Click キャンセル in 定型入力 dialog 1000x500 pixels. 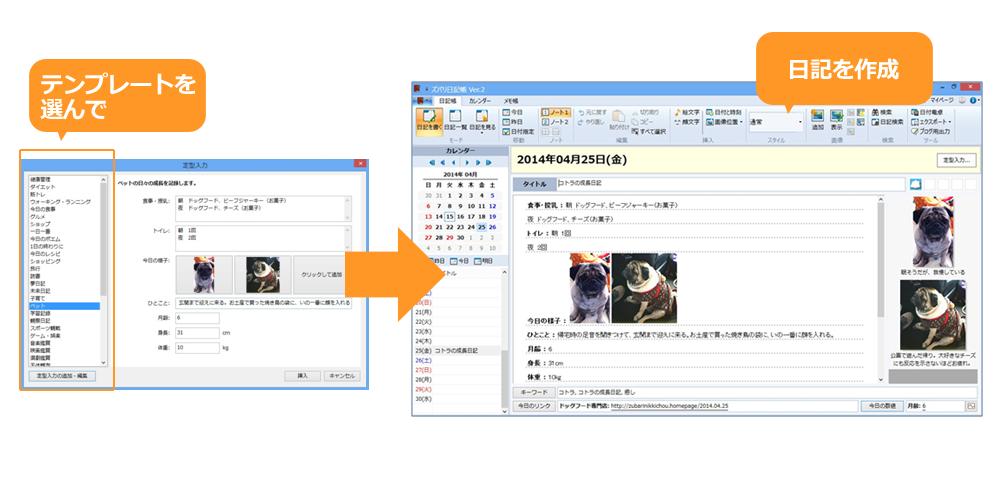[x=342, y=376]
